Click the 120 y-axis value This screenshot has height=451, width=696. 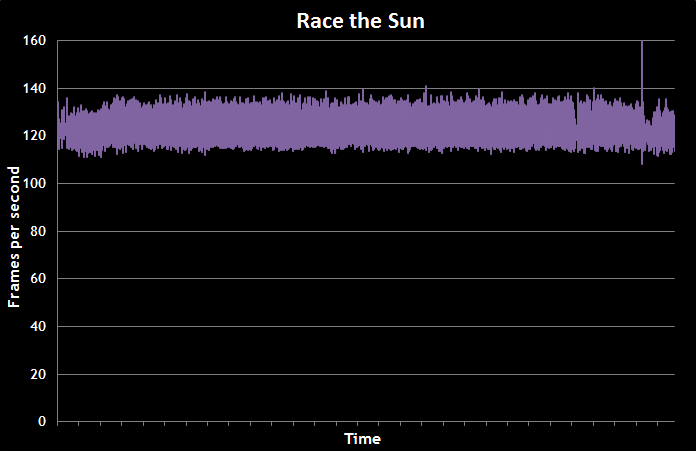point(35,136)
